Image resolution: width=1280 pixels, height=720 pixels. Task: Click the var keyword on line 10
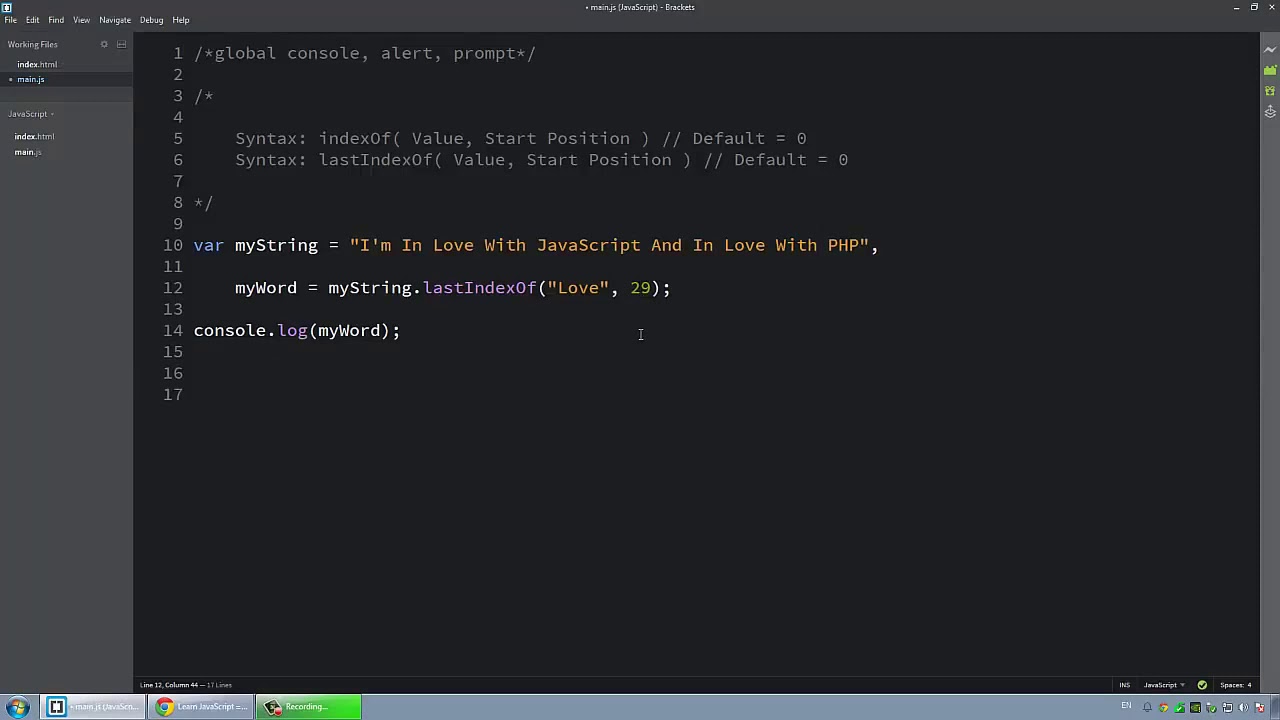(208, 245)
